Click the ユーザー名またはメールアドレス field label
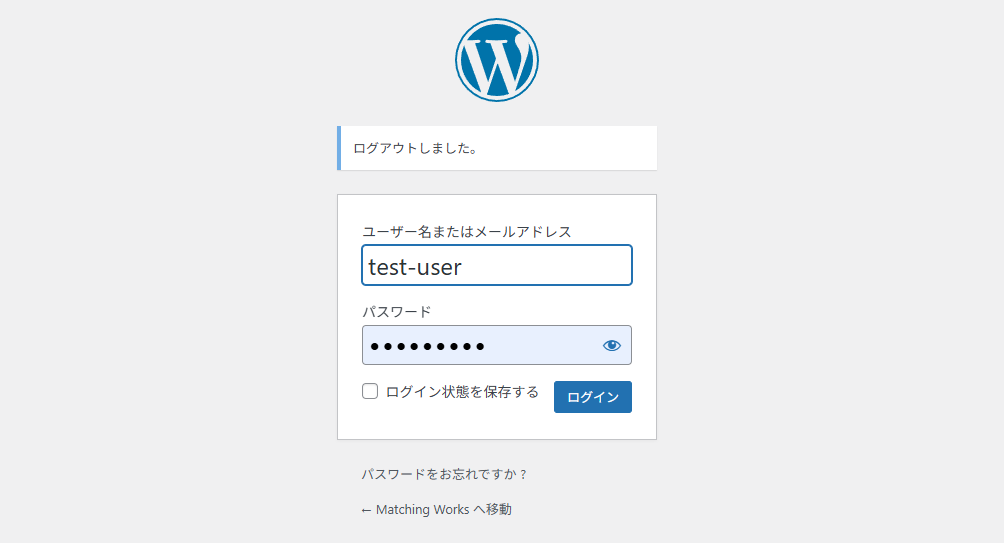The image size is (1004, 543). coord(466,232)
